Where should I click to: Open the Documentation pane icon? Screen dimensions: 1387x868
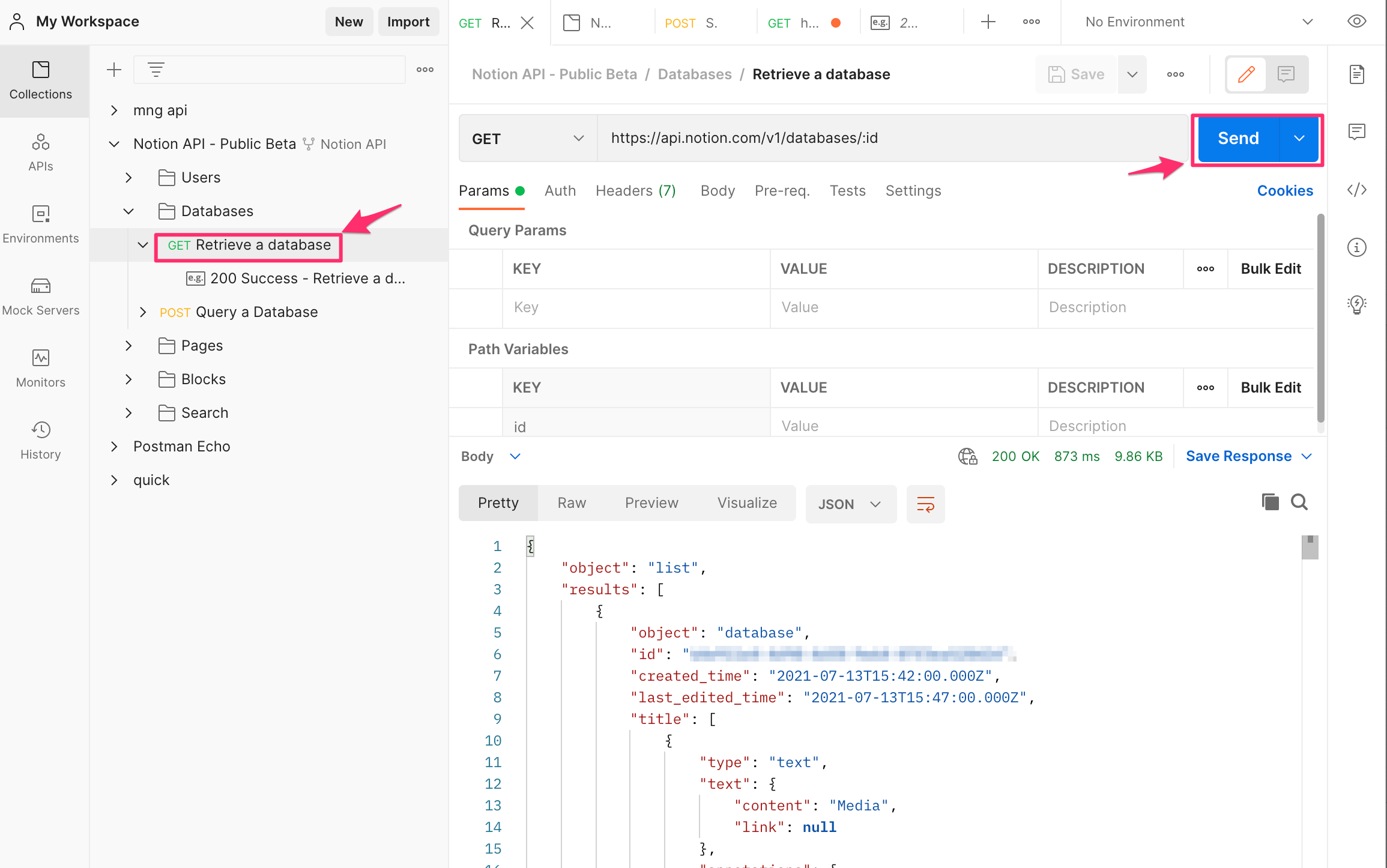click(1357, 74)
